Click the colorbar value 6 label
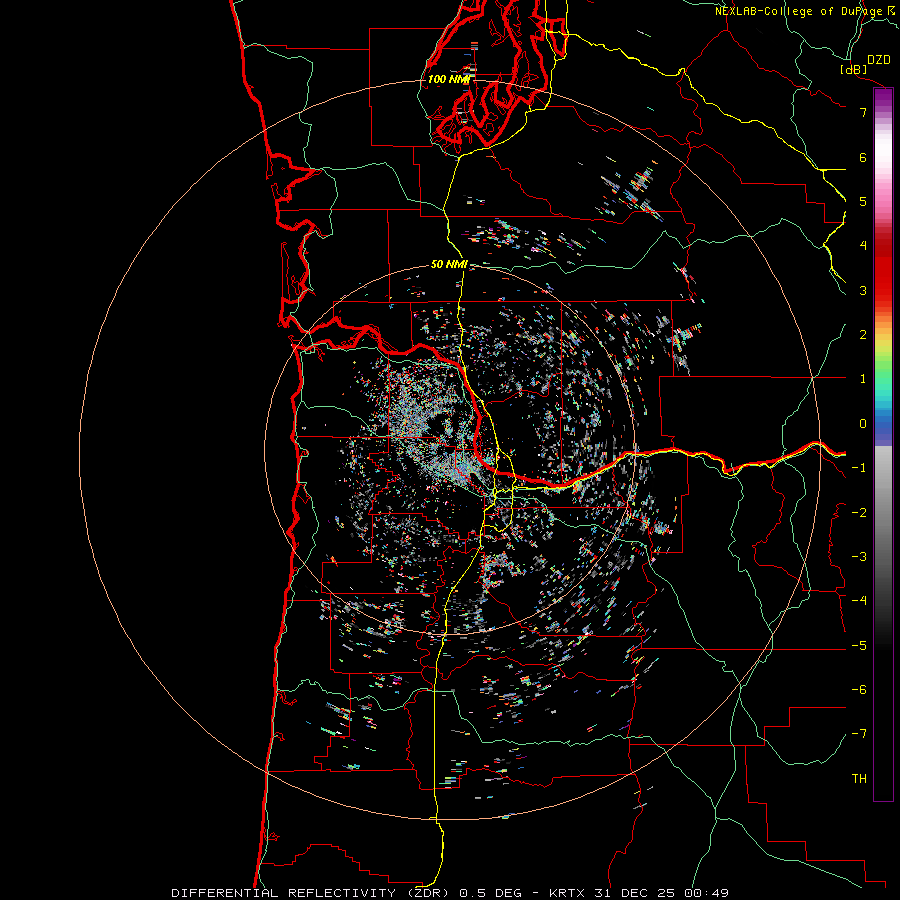This screenshot has height=900, width=900. 863,157
